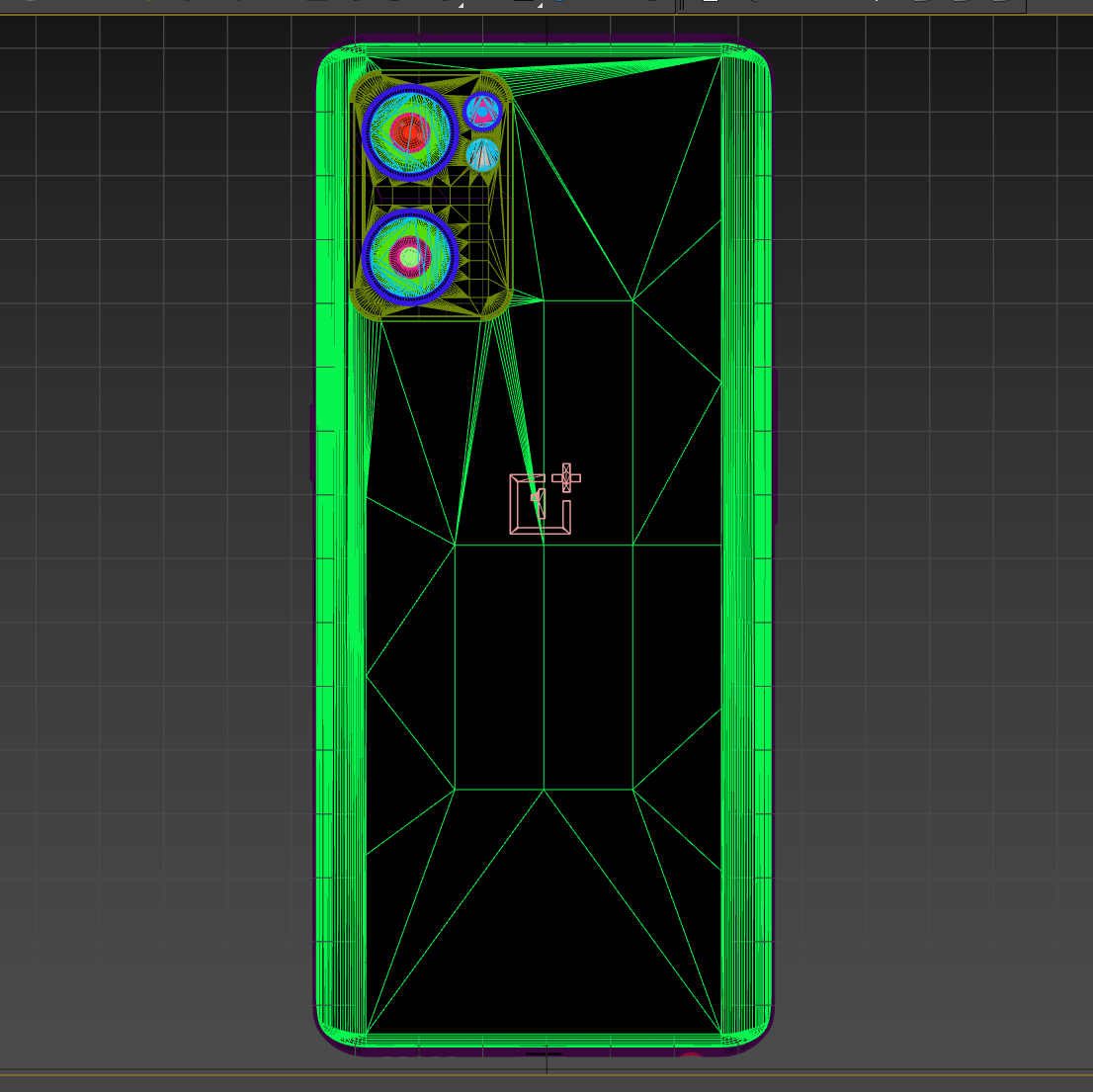The image size is (1093, 1092).
Task: Select the lower large camera lens object
Action: (410, 257)
